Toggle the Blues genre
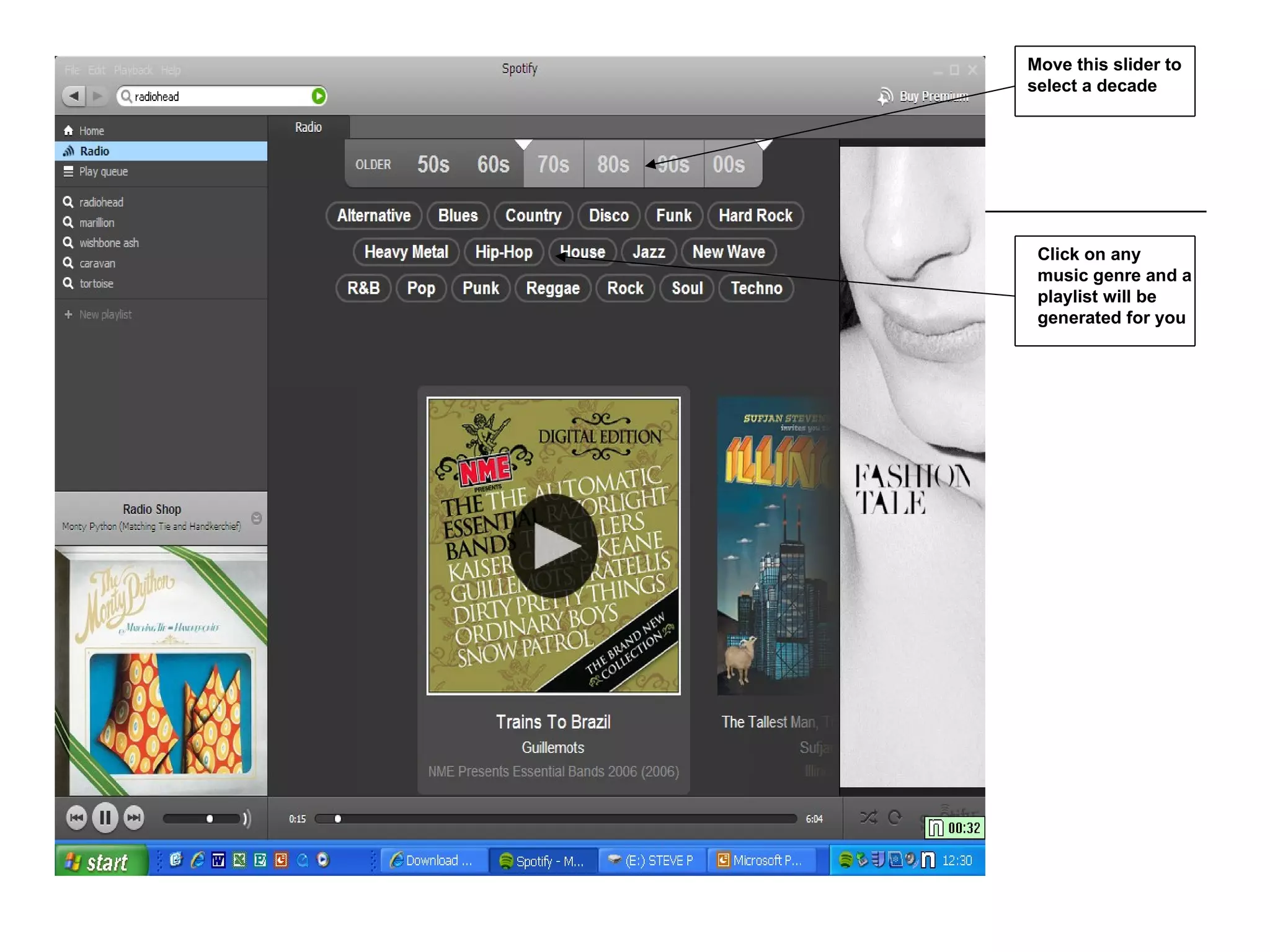This screenshot has height=952, width=1270. [458, 216]
